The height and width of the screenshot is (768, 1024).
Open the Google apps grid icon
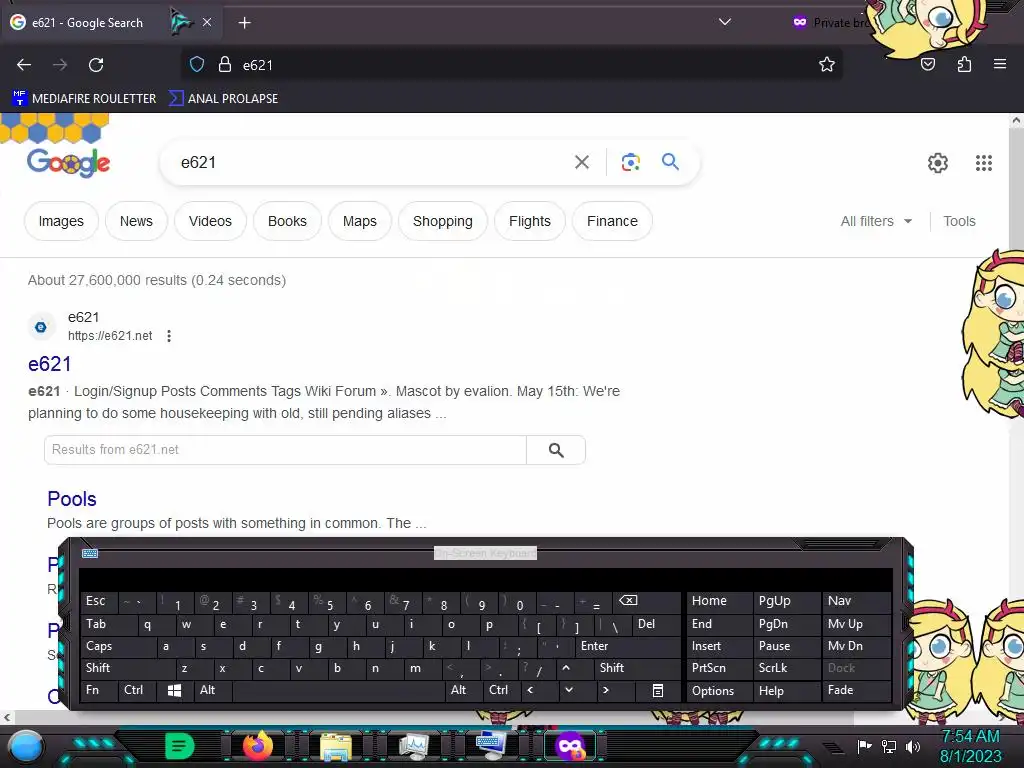(x=984, y=163)
